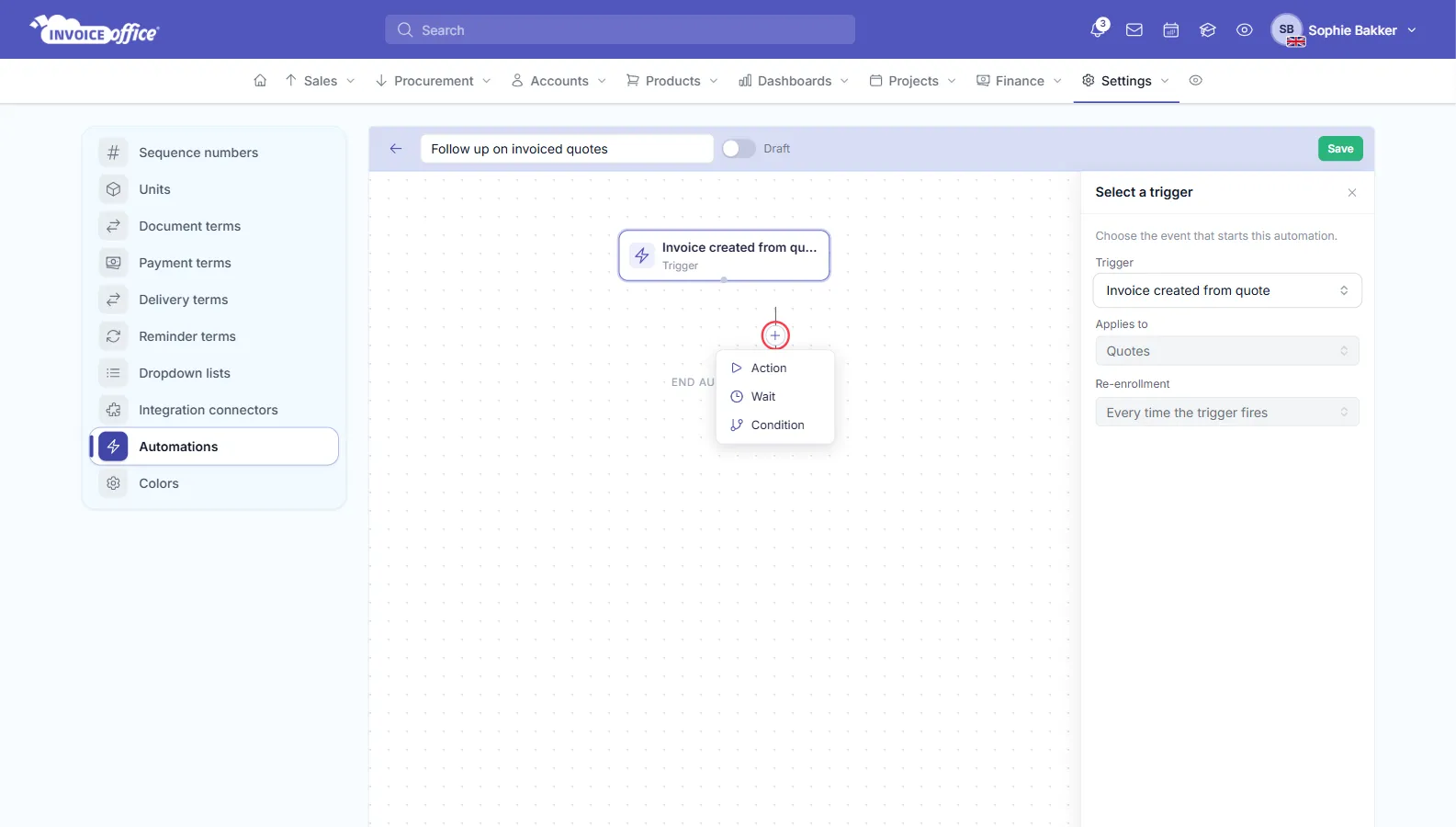Click the back arrow beside automation name

(396, 149)
